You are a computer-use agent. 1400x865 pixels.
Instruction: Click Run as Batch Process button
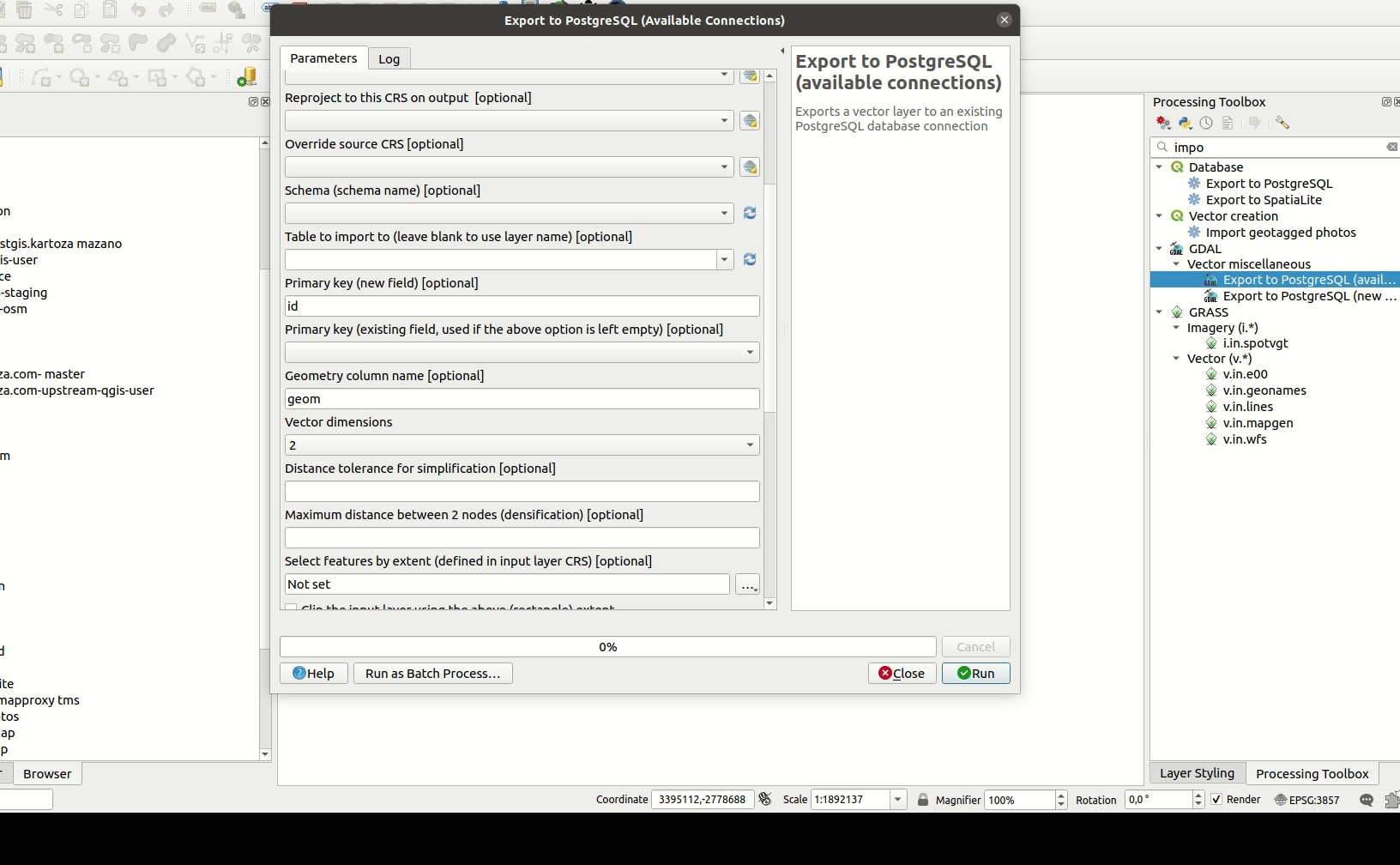pyautogui.click(x=432, y=674)
